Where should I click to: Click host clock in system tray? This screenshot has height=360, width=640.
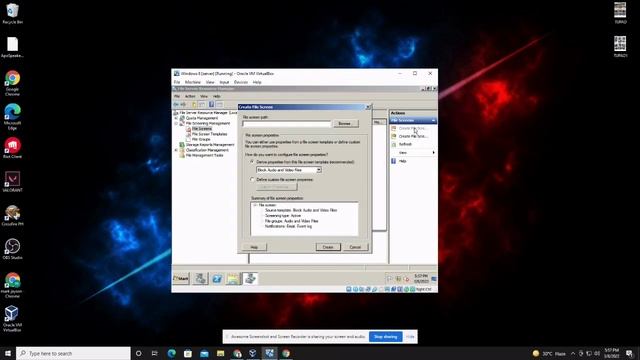click(x=611, y=353)
